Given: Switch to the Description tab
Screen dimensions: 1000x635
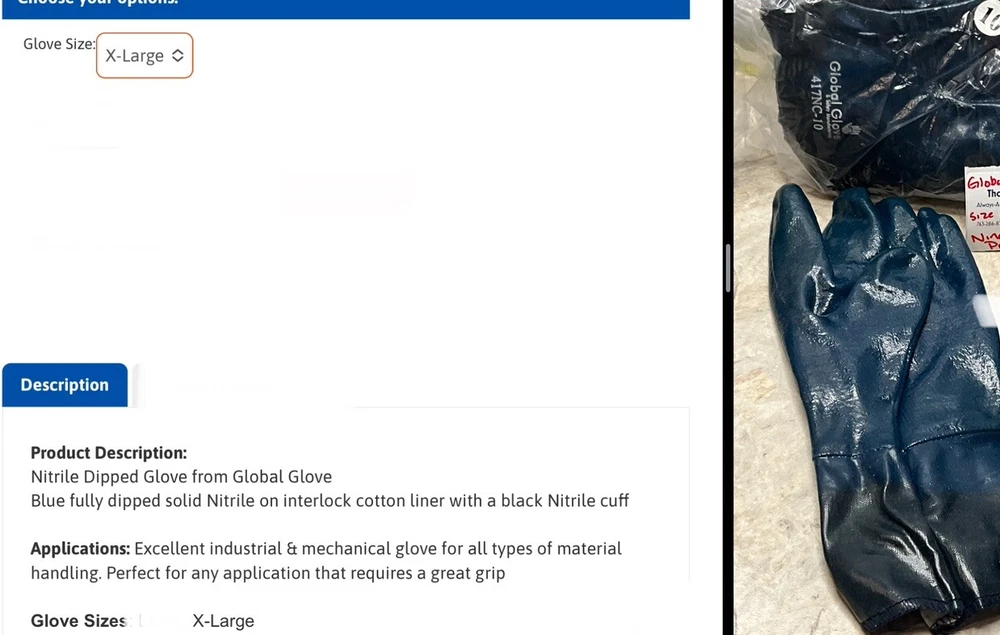Looking at the screenshot, I should (x=64, y=385).
